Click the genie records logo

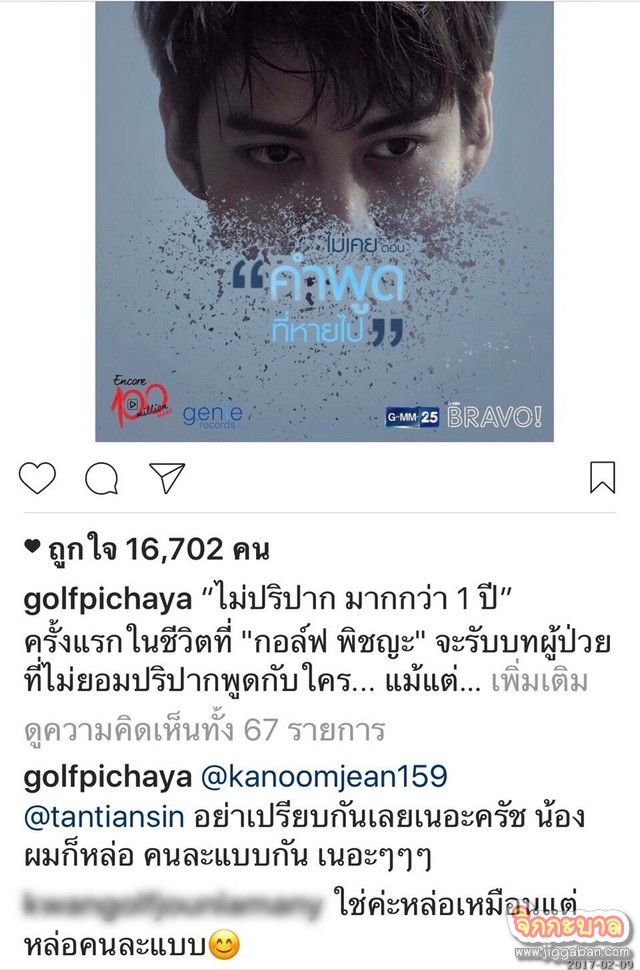coord(213,416)
